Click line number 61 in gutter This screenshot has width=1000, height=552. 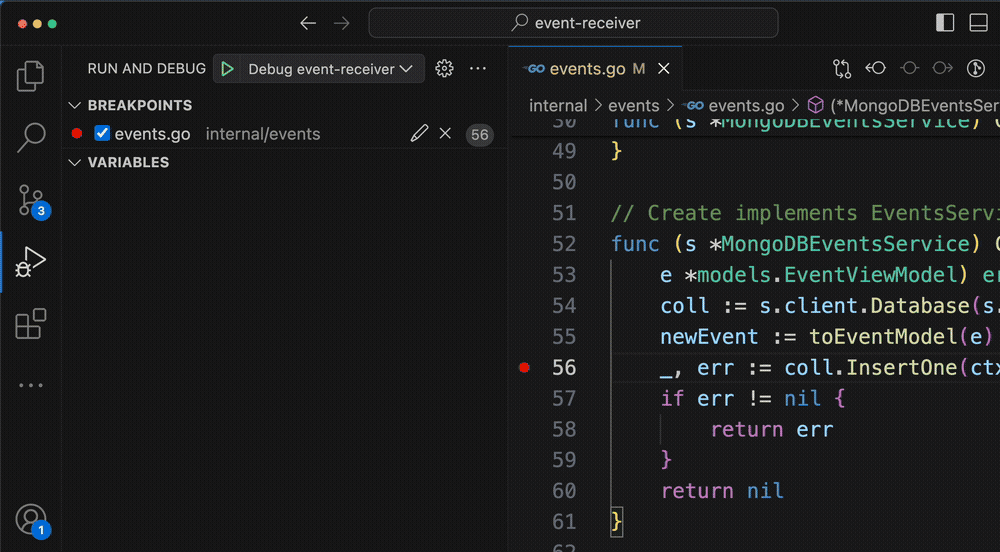[564, 521]
